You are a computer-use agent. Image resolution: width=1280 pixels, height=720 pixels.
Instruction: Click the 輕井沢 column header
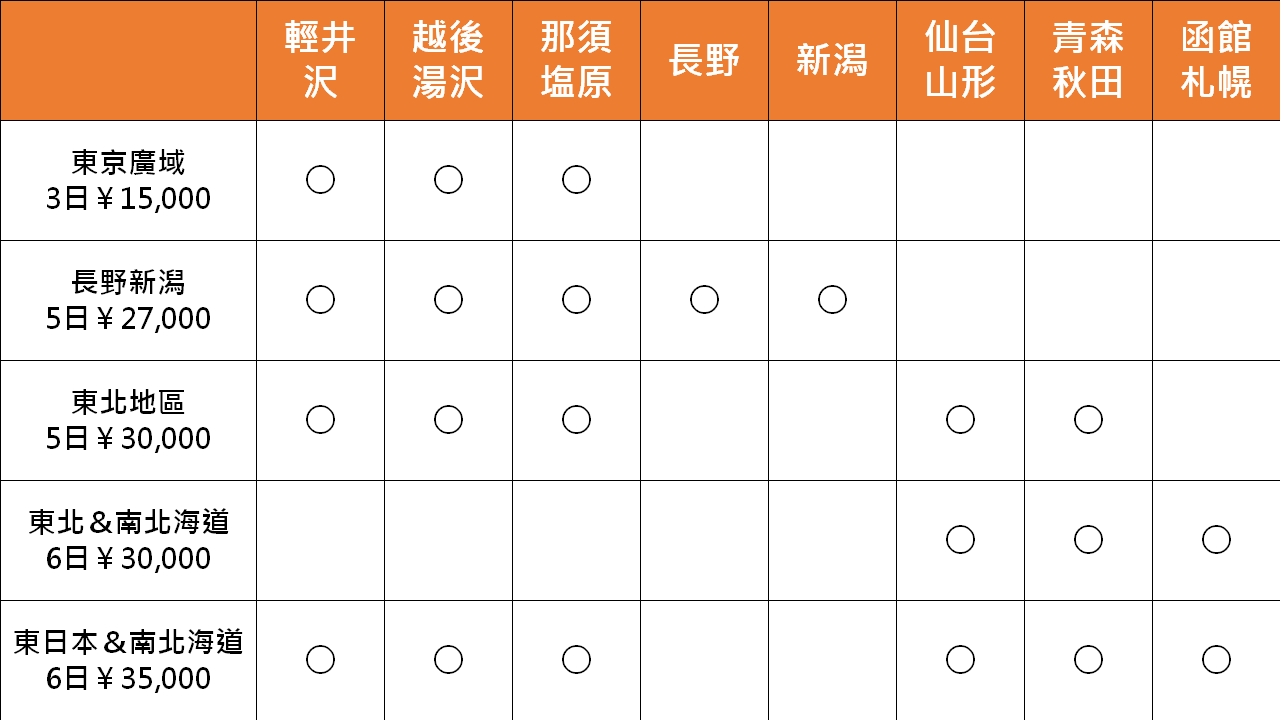click(x=320, y=60)
